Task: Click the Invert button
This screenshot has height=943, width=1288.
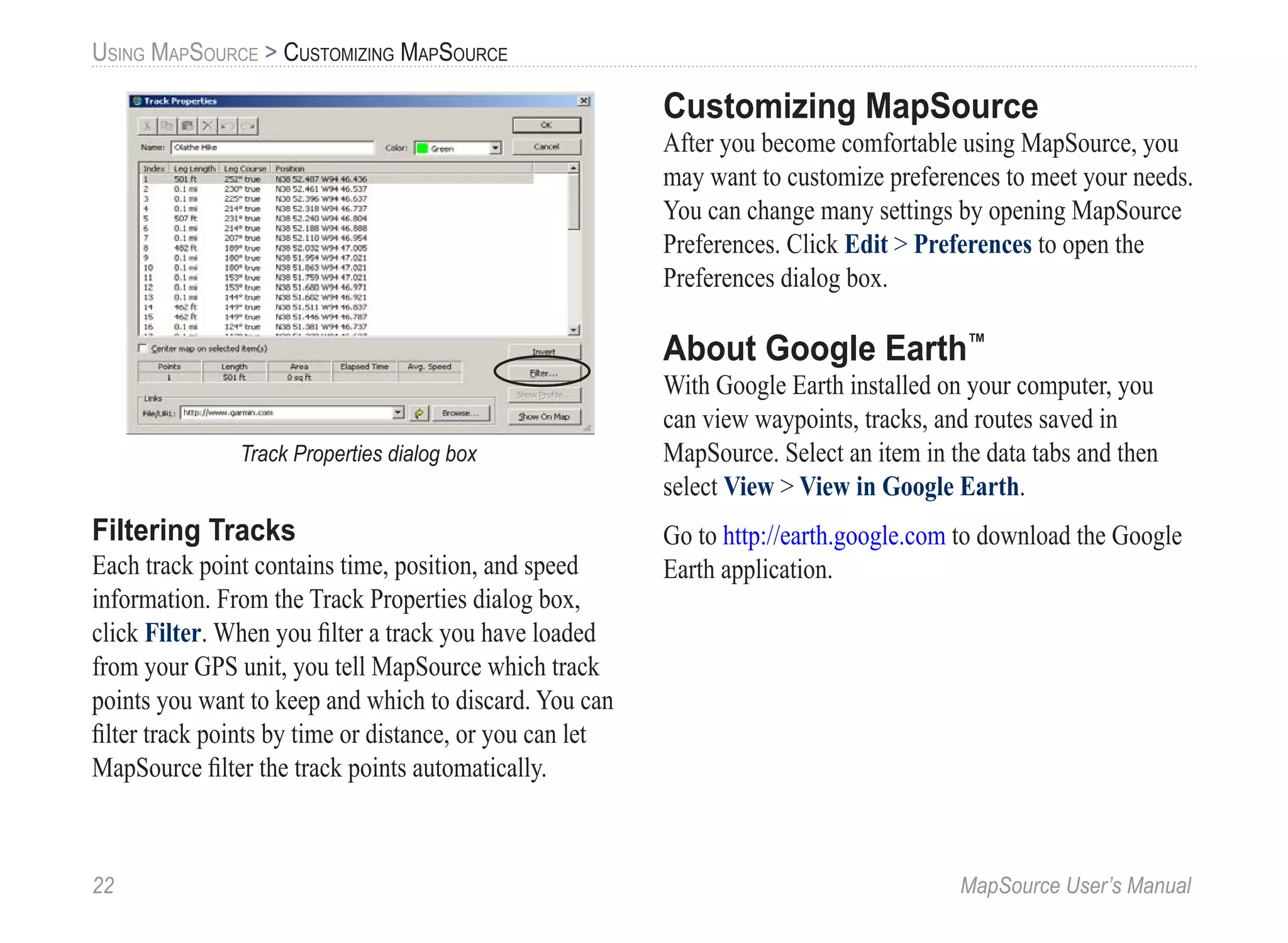Action: pyautogui.click(x=544, y=351)
